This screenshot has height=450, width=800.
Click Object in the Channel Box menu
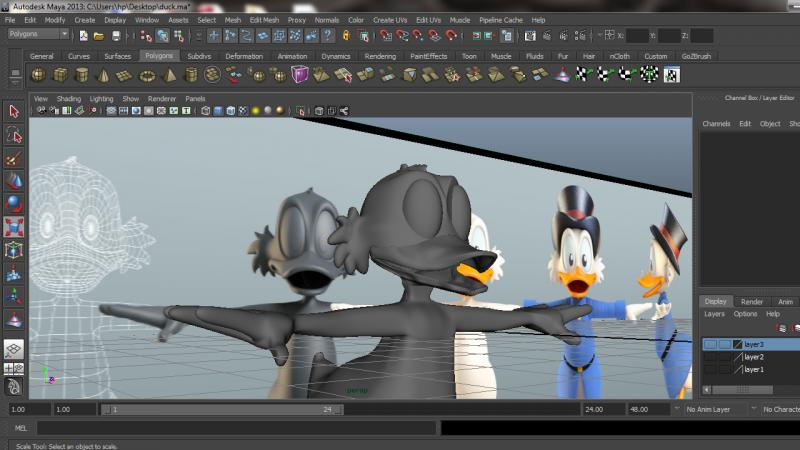pyautogui.click(x=770, y=123)
